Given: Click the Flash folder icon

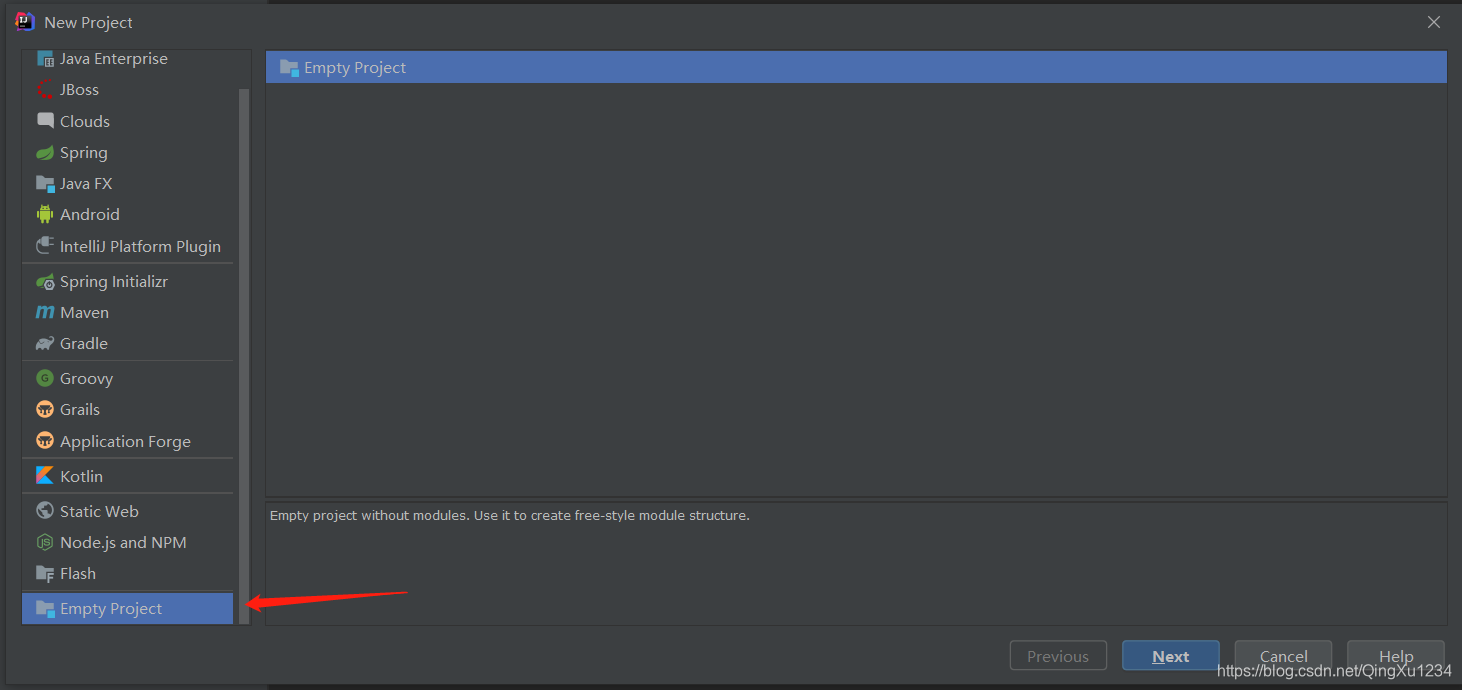Looking at the screenshot, I should (45, 574).
